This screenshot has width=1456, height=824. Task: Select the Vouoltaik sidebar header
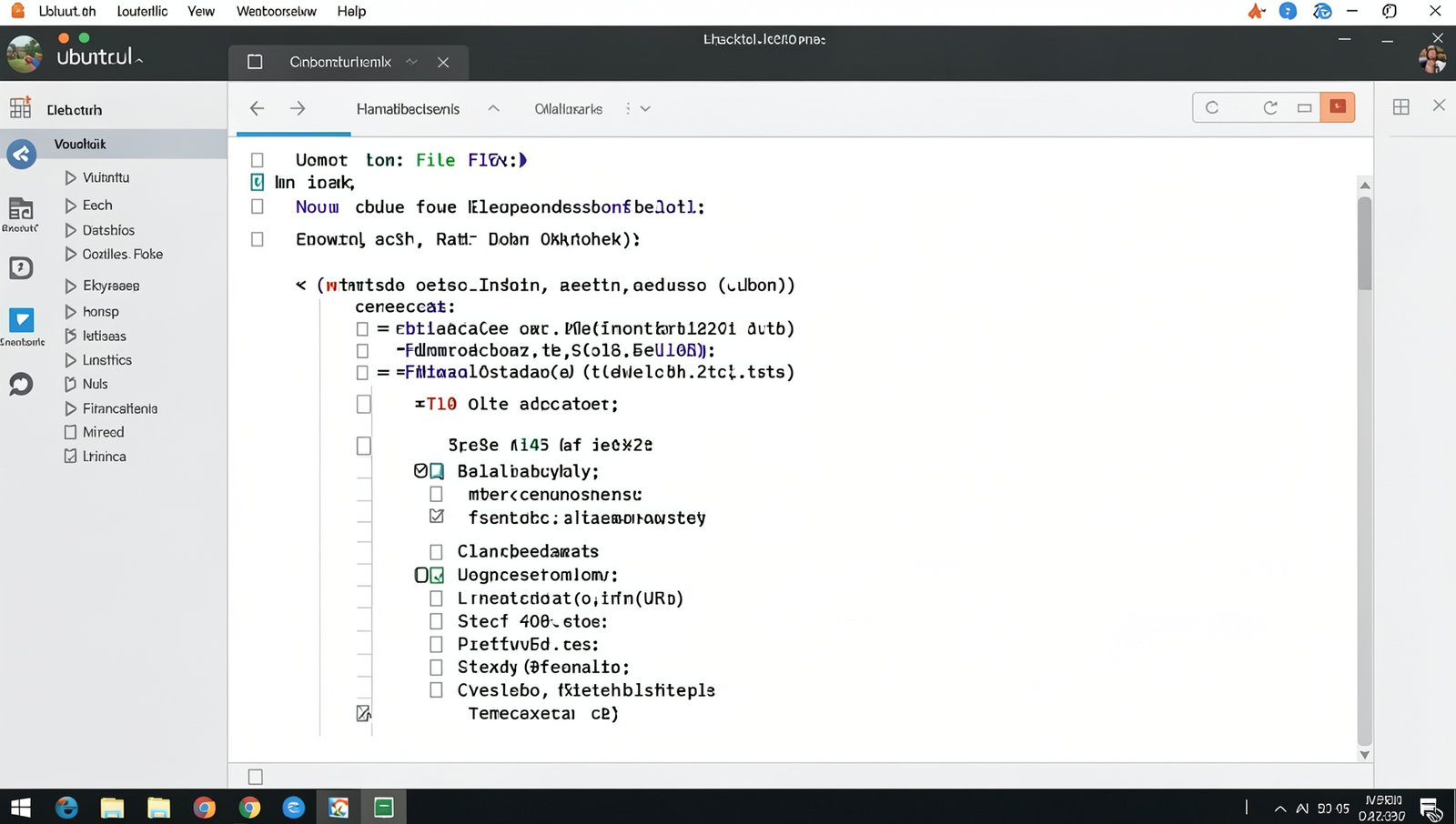coord(113,144)
